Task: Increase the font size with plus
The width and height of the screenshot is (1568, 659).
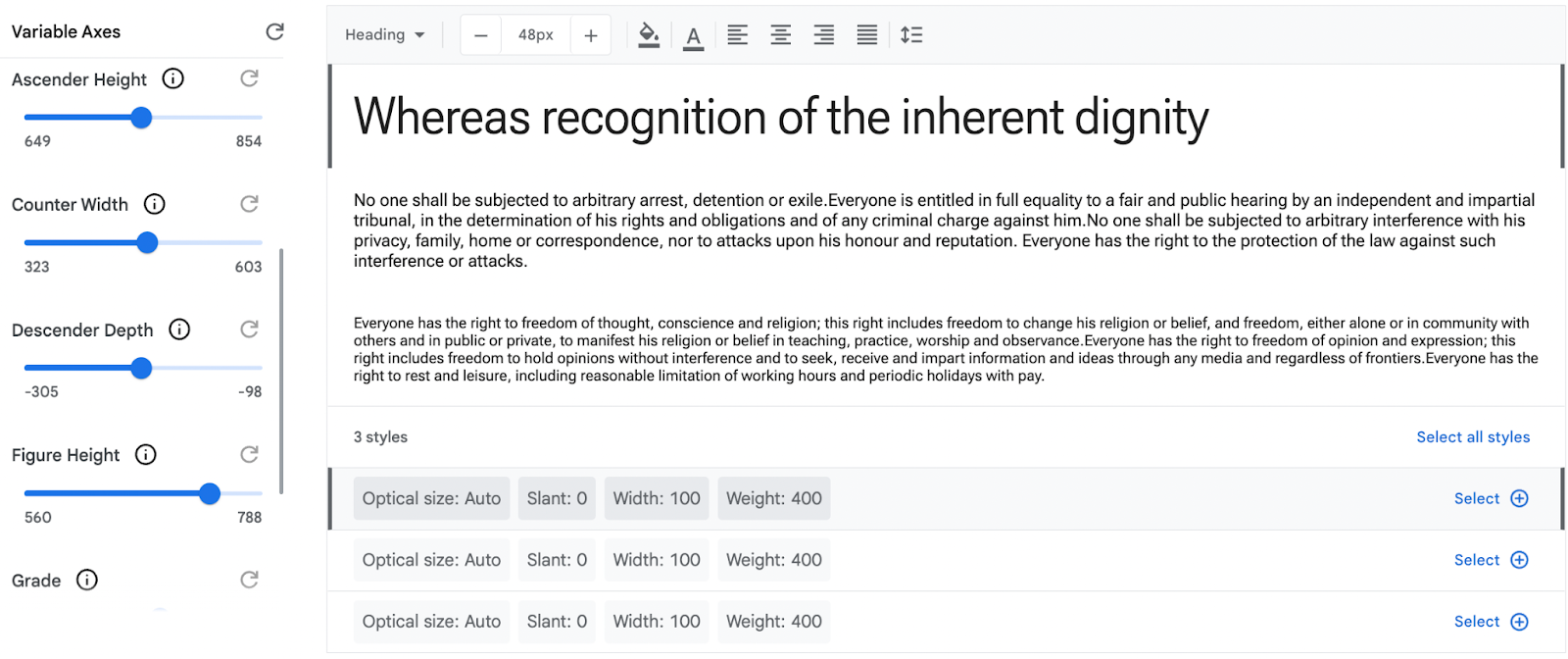Action: click(591, 35)
